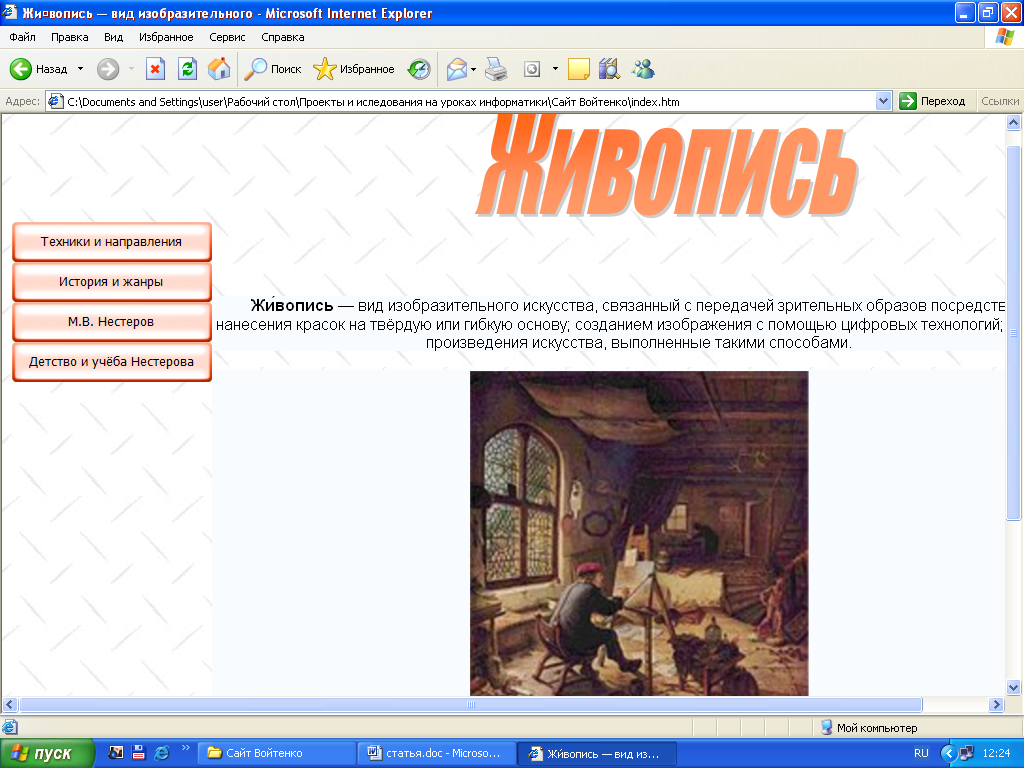Launch the Messenger people icon
Screen dimensions: 1024x768
[x=643, y=69]
